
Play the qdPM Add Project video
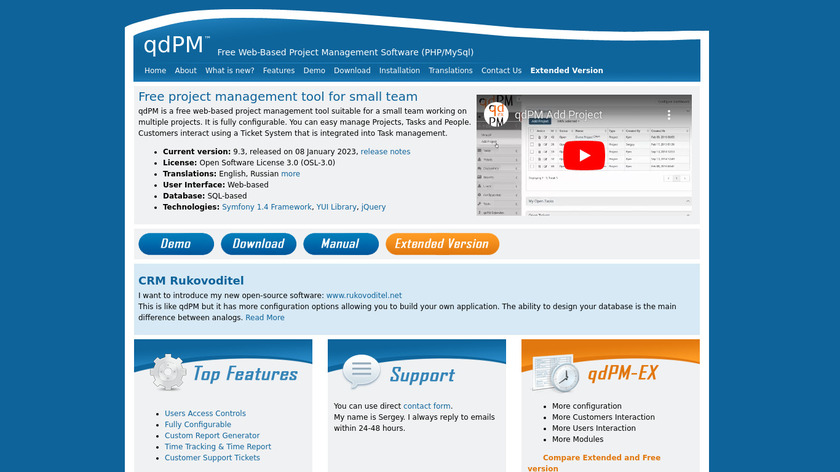(584, 155)
